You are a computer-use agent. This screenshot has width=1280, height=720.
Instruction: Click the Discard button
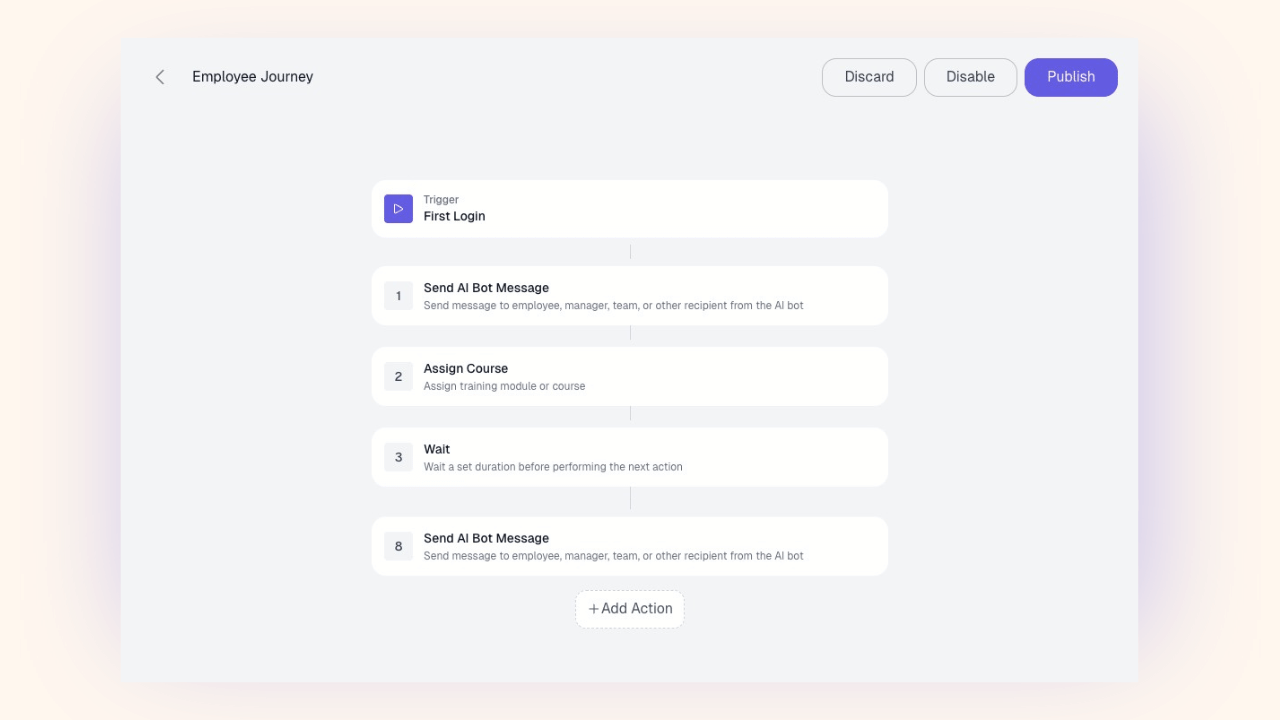[868, 76]
